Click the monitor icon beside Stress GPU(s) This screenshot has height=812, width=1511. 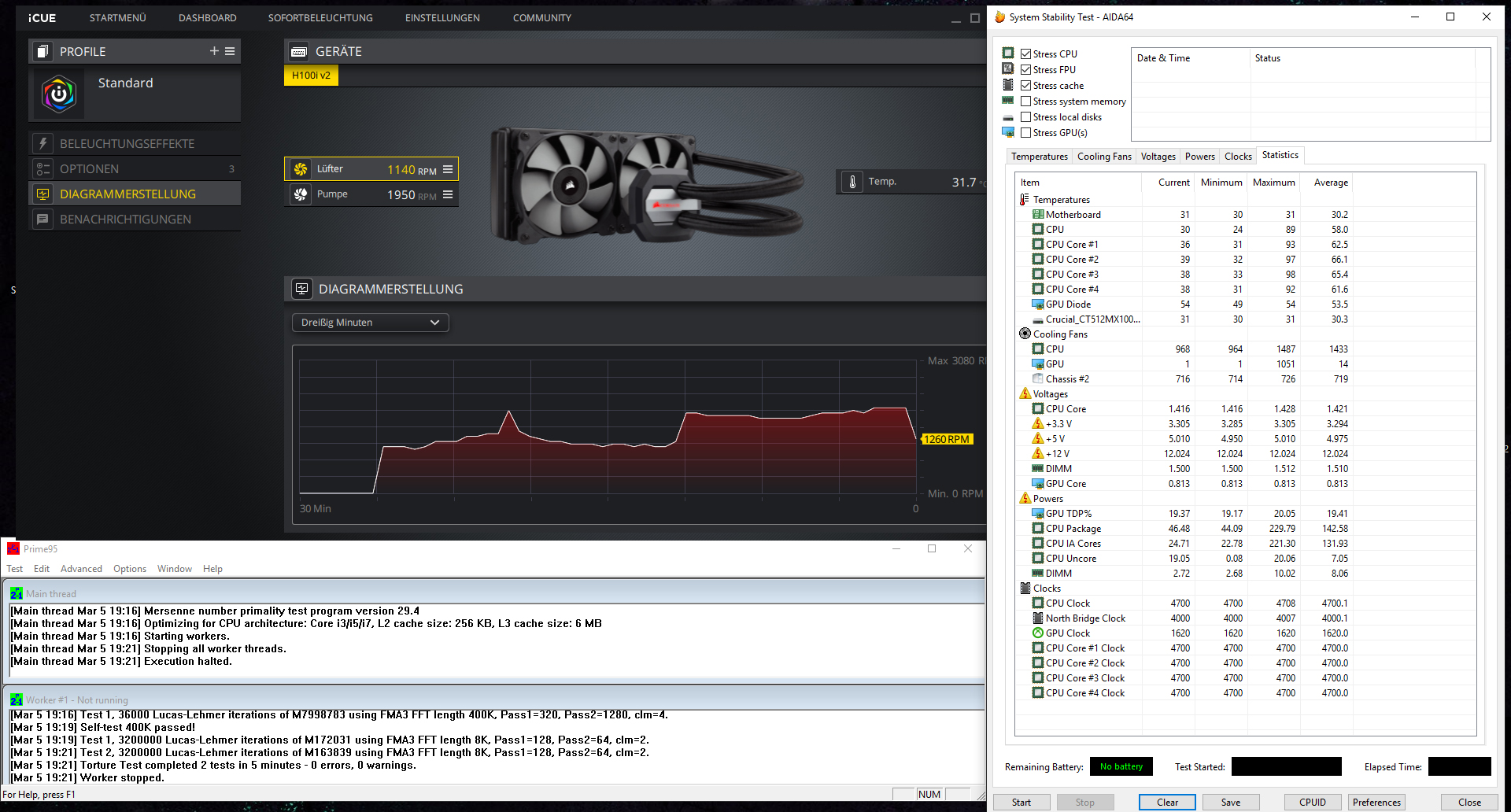(1008, 132)
